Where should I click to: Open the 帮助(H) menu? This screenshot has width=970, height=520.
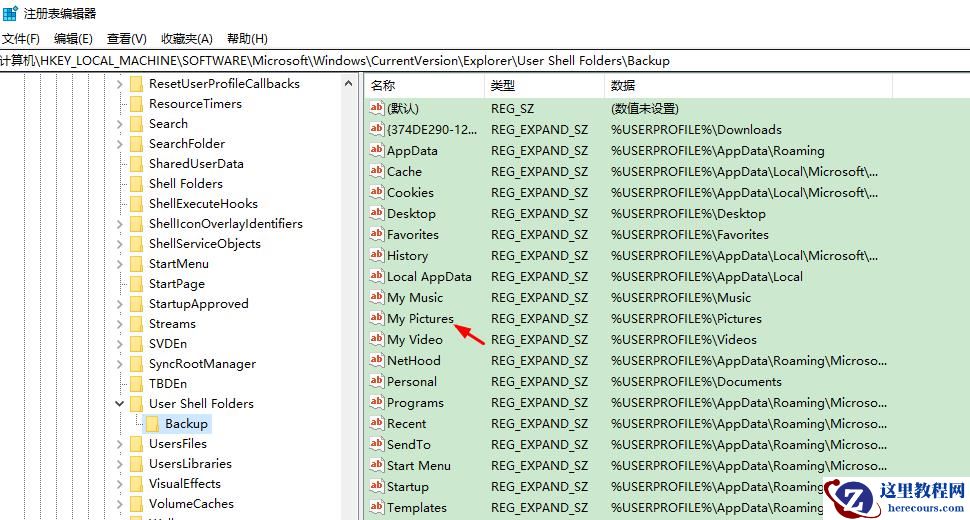coord(247,39)
